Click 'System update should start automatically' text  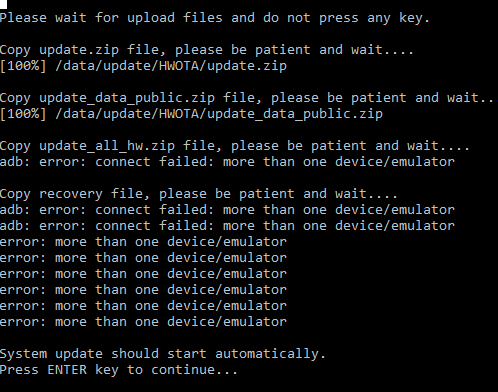pyautogui.click(x=163, y=354)
